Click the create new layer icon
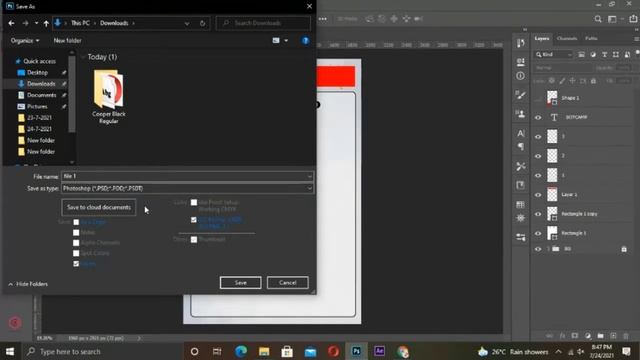The image size is (640, 360). pos(613,336)
